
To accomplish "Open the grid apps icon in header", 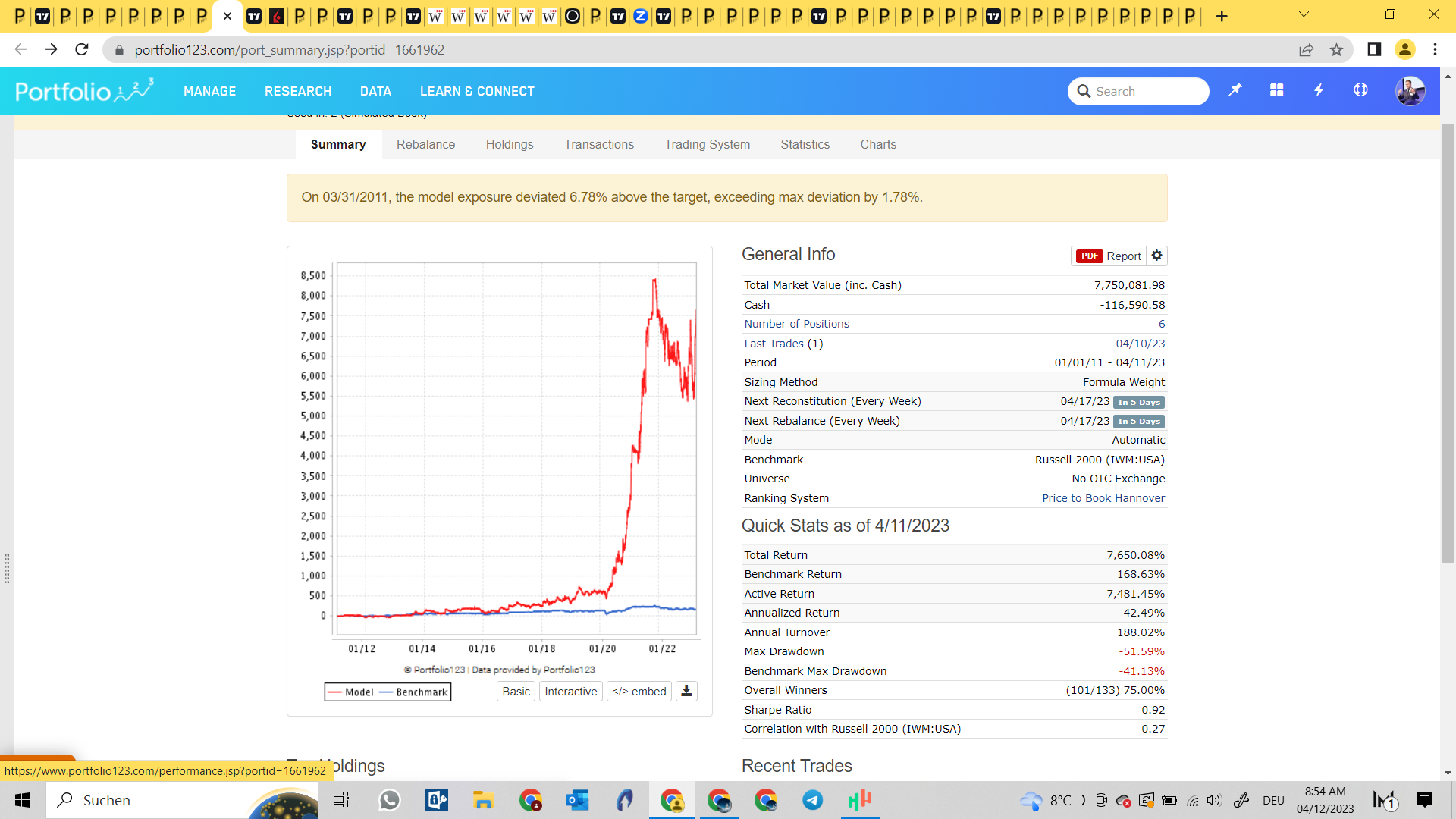I will pos(1277,90).
